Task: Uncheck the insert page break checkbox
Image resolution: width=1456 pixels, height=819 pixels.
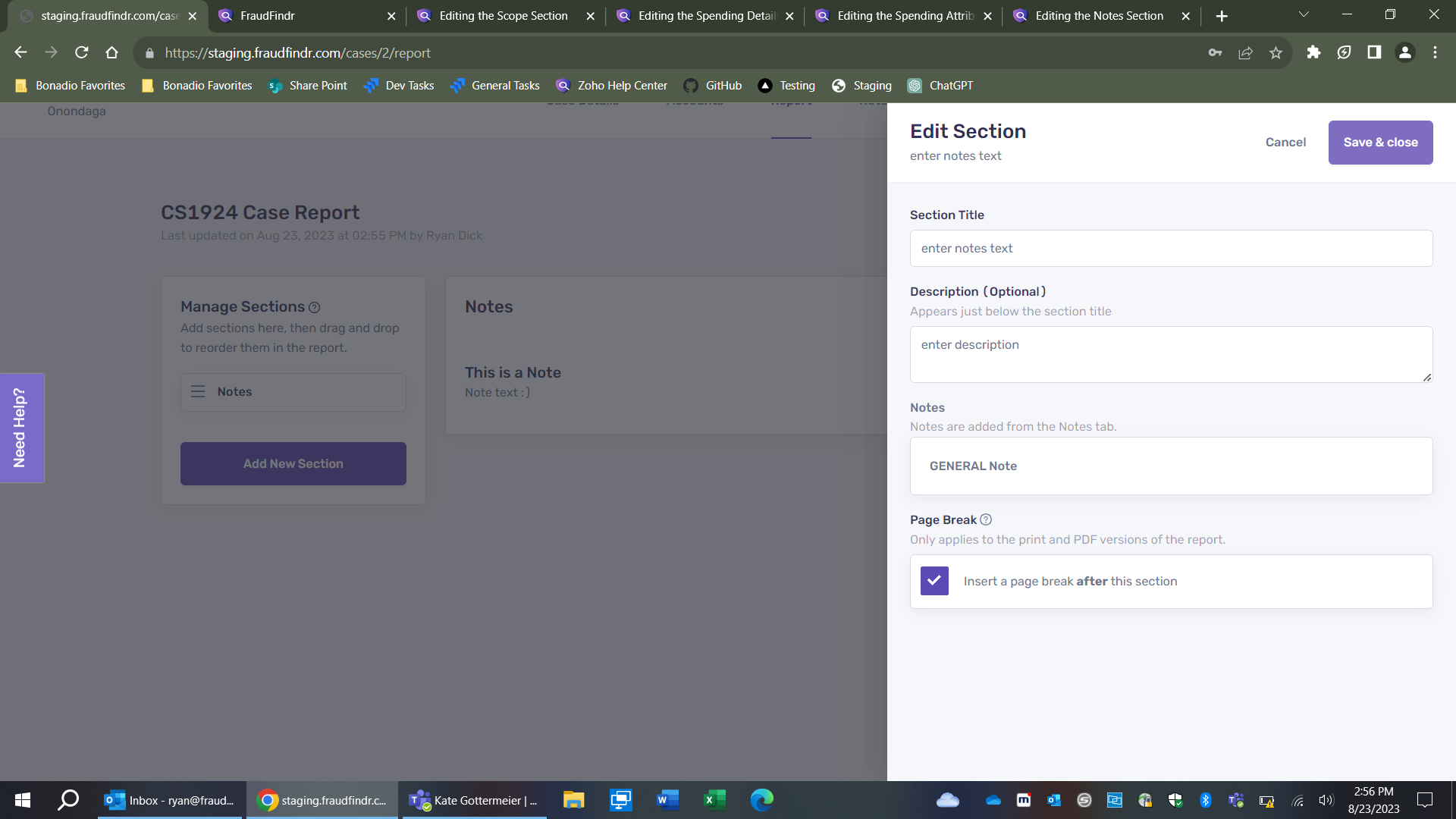Action: pyautogui.click(x=934, y=582)
